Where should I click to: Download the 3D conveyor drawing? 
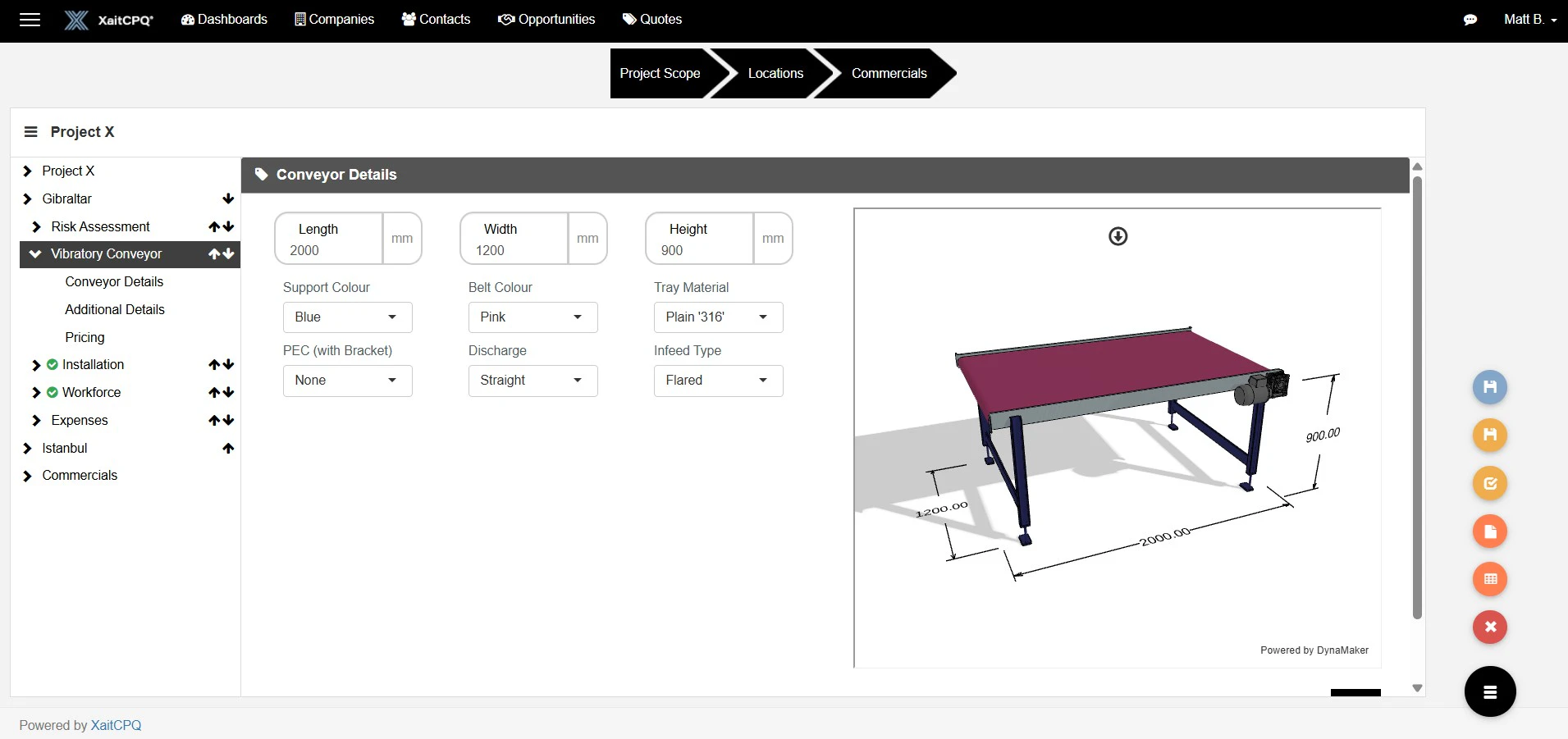[1118, 235]
